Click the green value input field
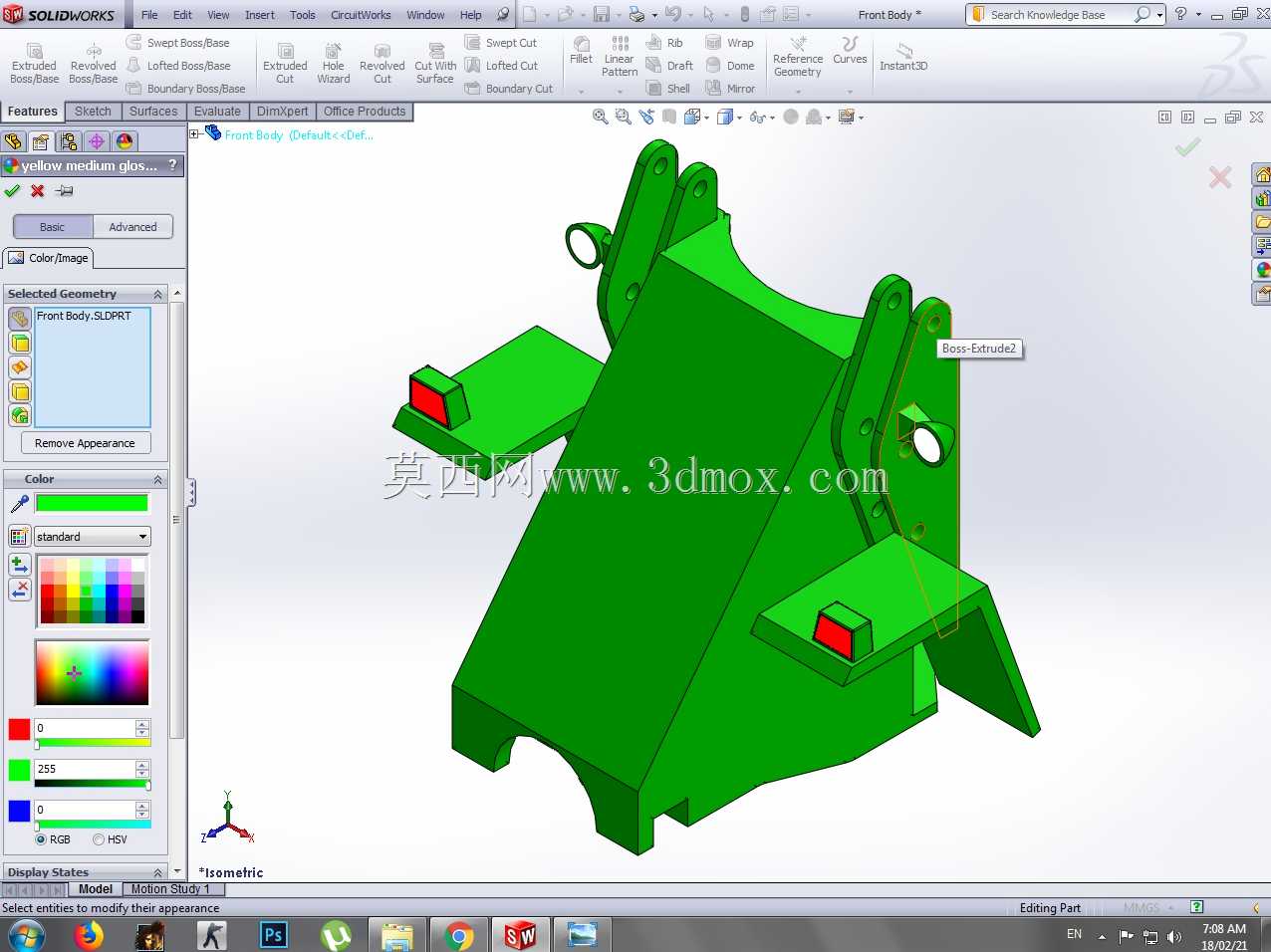The height and width of the screenshot is (952, 1271). tap(84, 769)
